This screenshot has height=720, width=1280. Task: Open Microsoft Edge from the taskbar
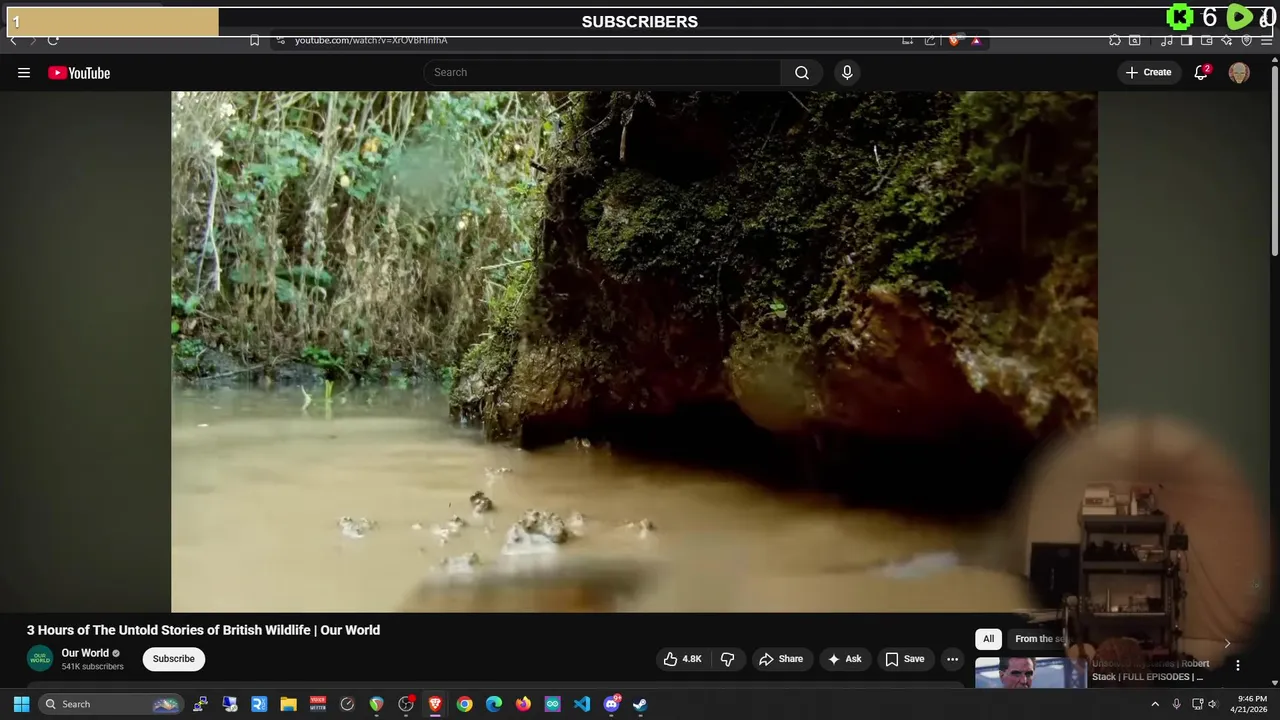494,704
